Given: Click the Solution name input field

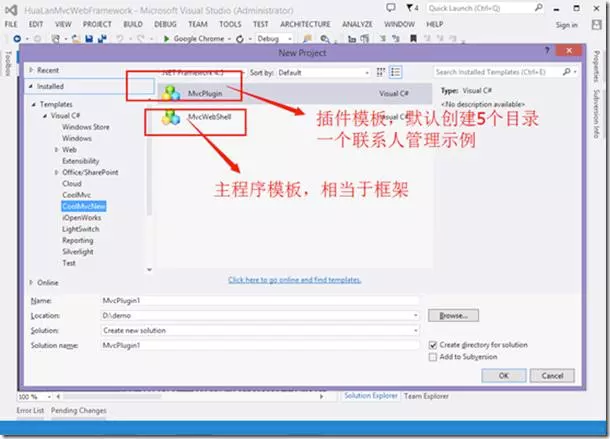Looking at the screenshot, I should (260, 345).
